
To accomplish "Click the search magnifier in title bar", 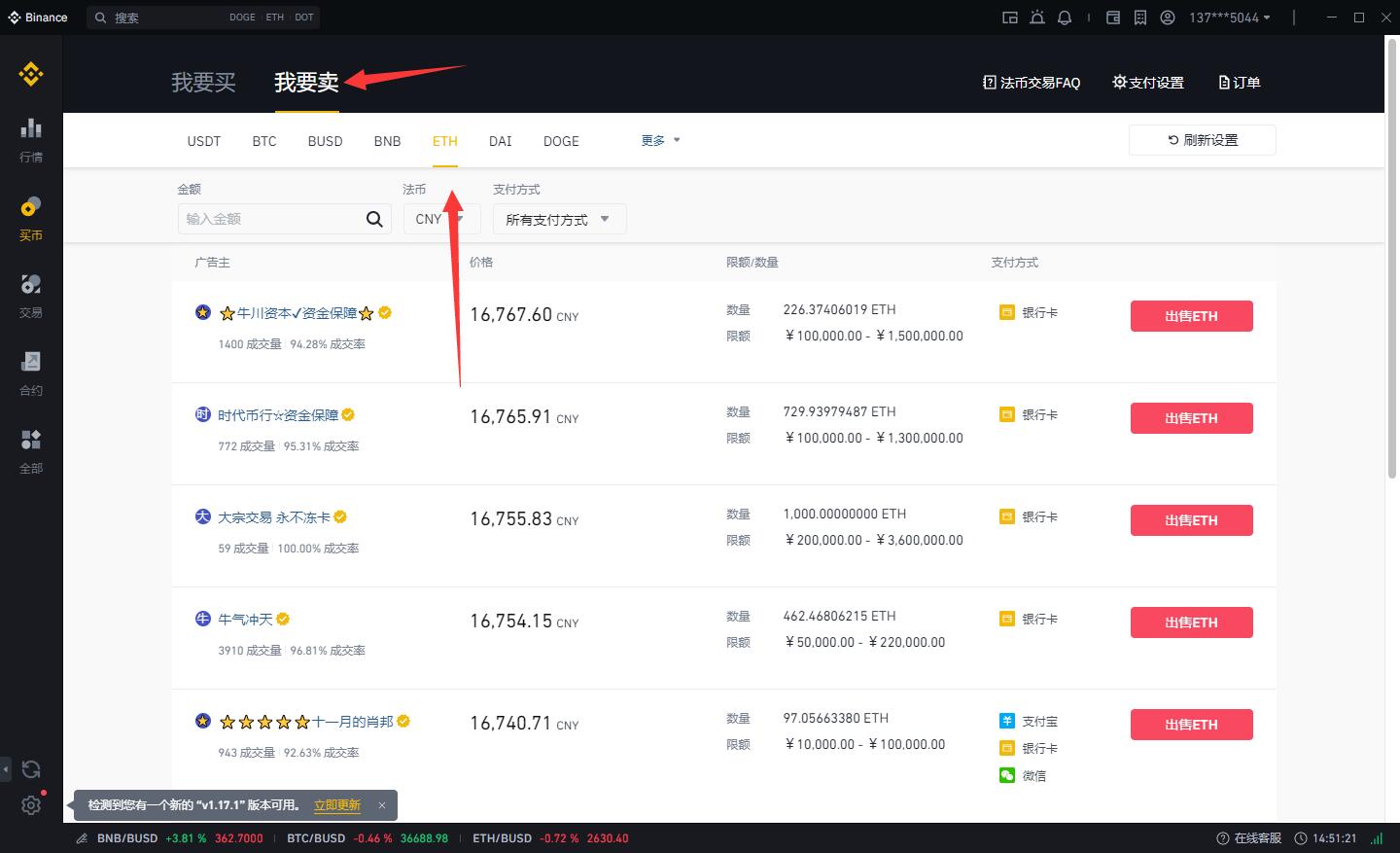I will click(x=100, y=18).
